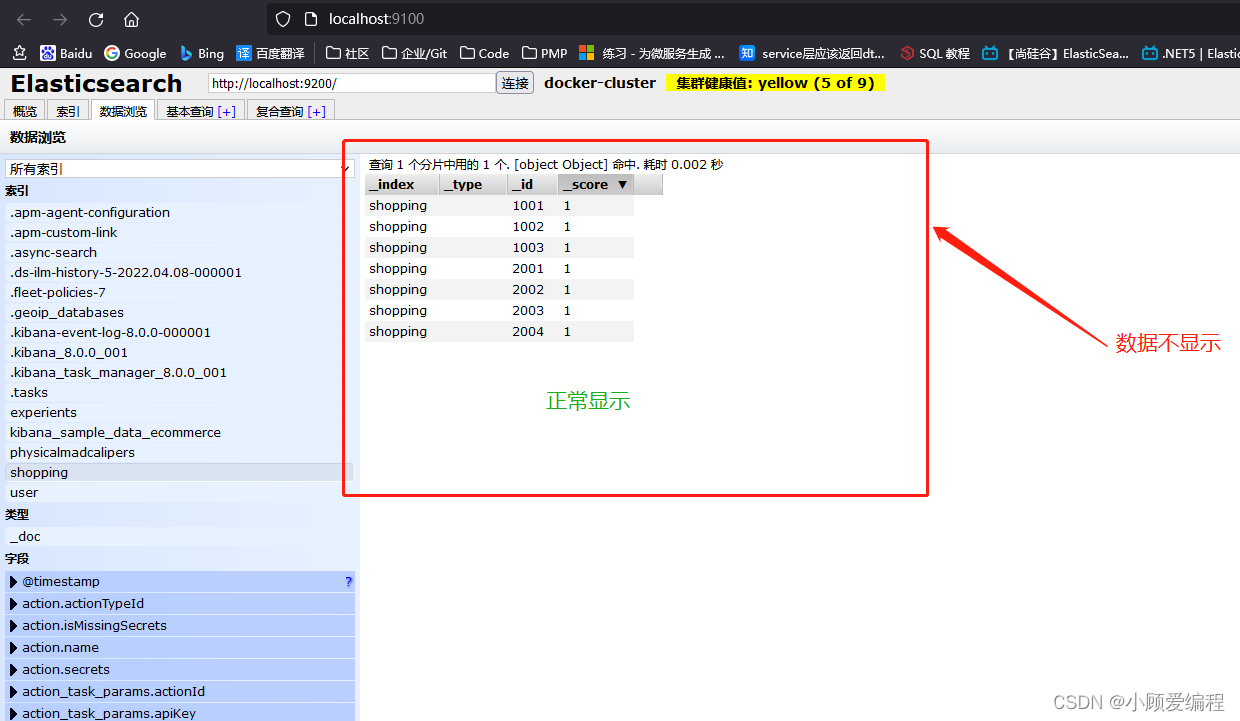The height and width of the screenshot is (721, 1240).
Task: Click the question mark on the @timestamp field
Action: pyautogui.click(x=348, y=581)
